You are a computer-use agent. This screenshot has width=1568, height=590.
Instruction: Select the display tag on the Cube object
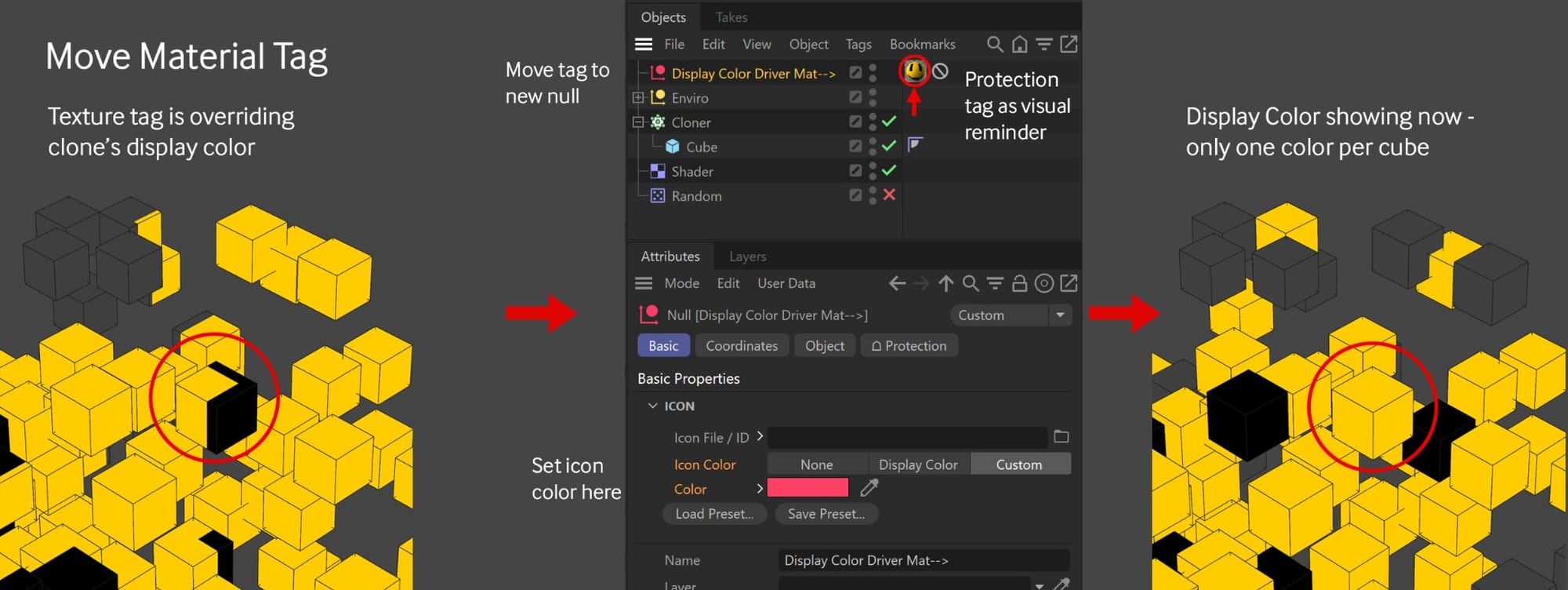click(914, 144)
